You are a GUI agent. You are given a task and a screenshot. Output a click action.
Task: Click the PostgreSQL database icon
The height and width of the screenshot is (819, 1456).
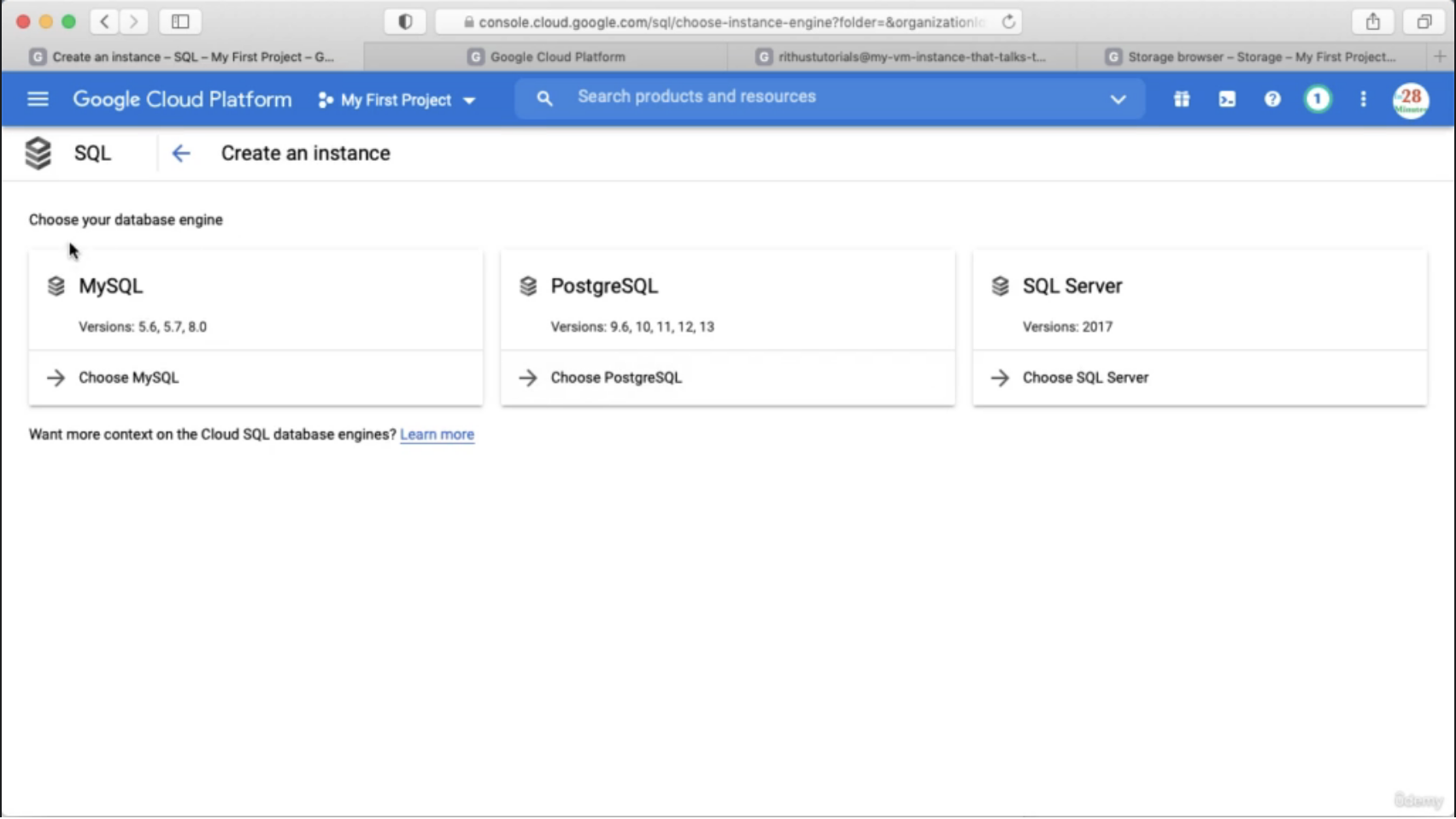click(528, 286)
